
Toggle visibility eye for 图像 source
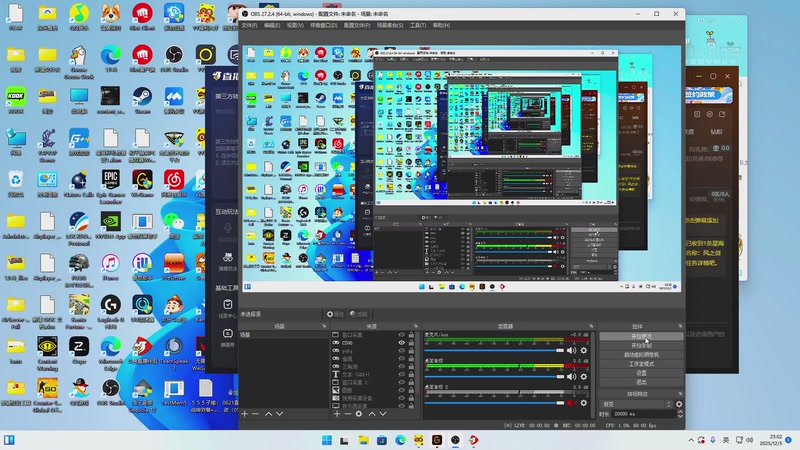pyautogui.click(x=402, y=390)
